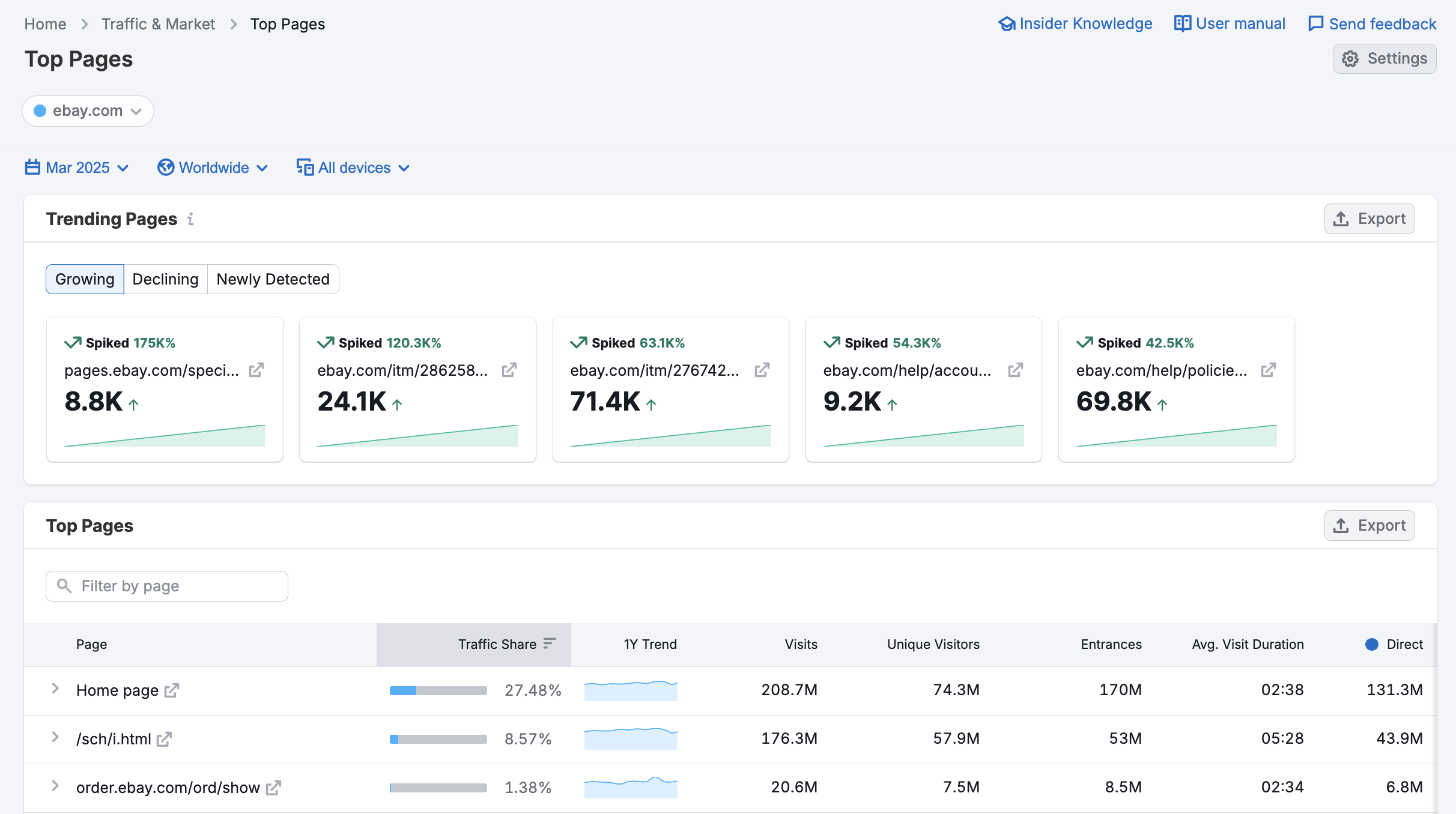Click info icon beside Trending Pages

[190, 219]
